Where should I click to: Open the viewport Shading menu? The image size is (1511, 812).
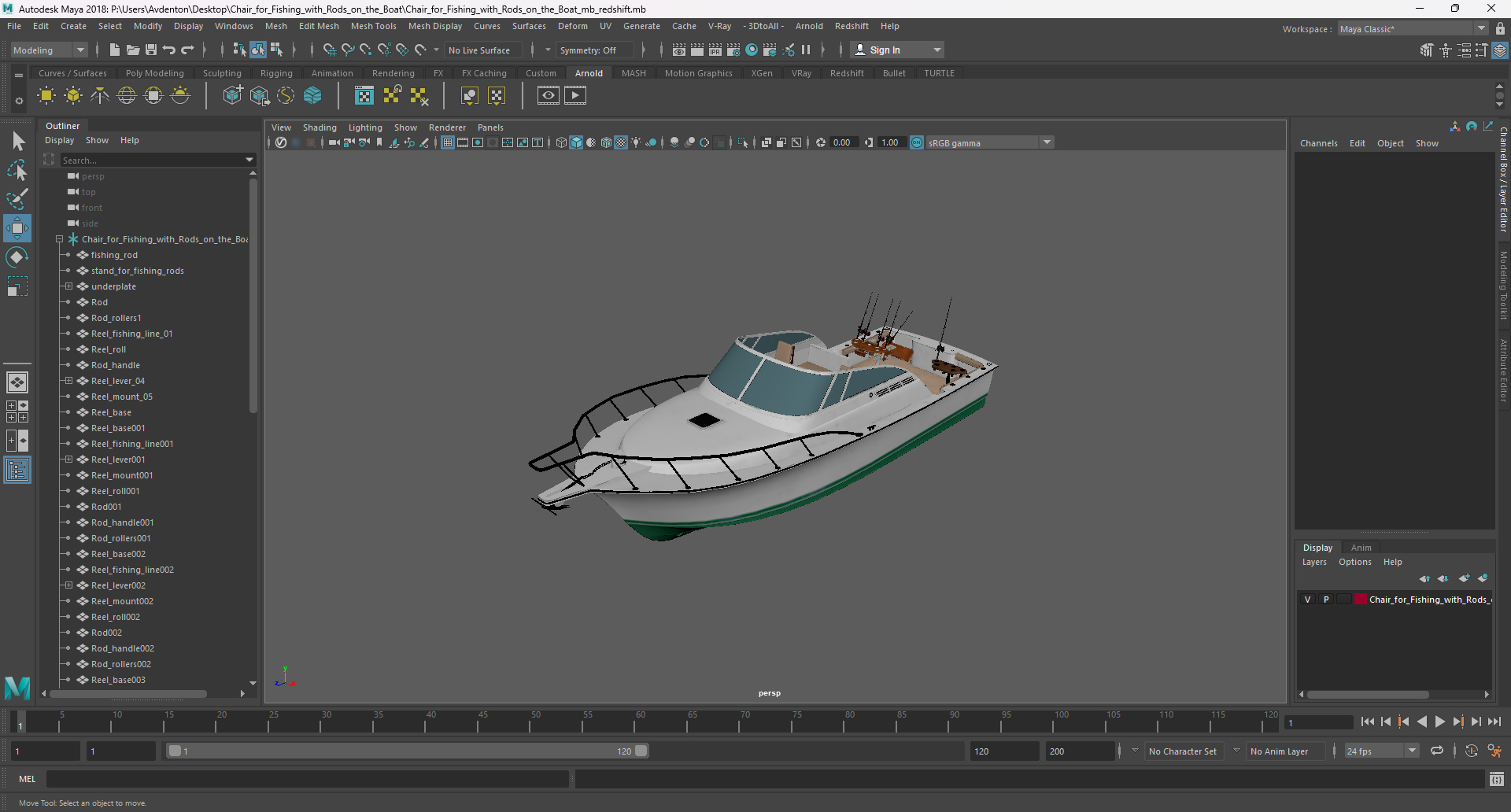[x=320, y=127]
